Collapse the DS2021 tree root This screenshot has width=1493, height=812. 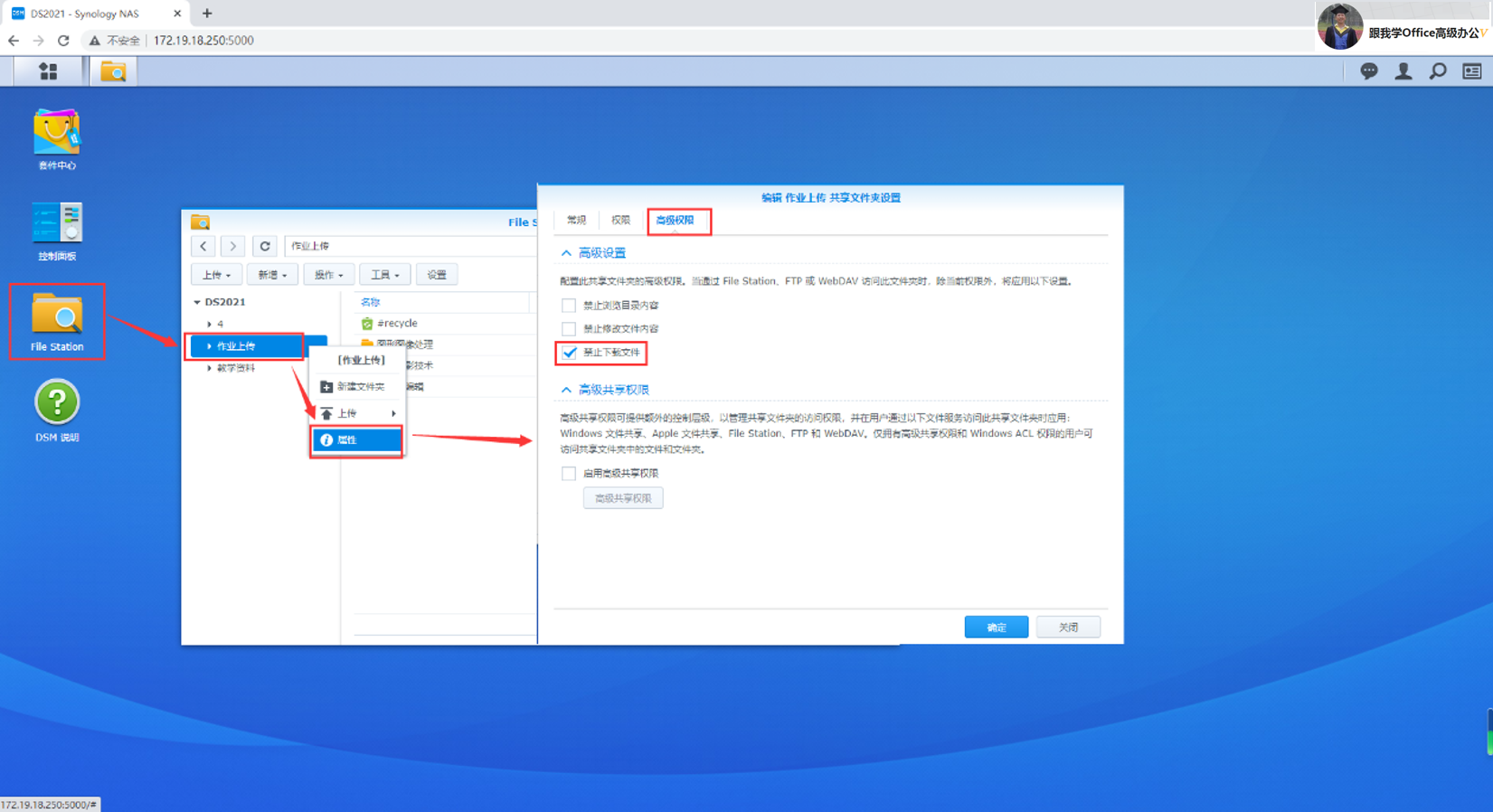(197, 302)
